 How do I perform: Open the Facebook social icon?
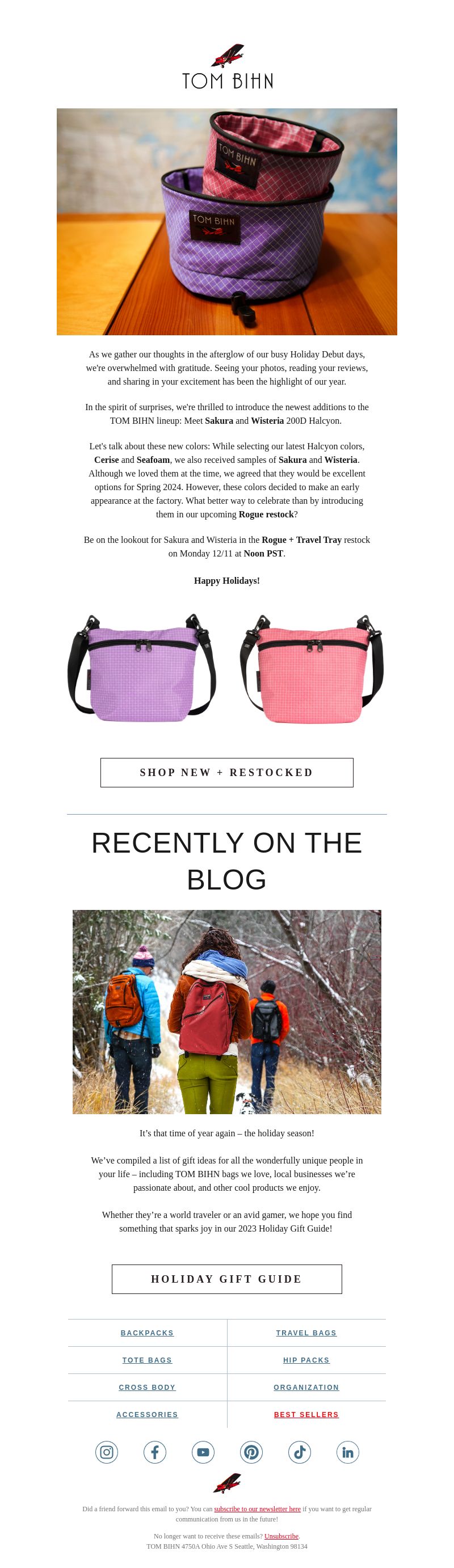tap(154, 1452)
